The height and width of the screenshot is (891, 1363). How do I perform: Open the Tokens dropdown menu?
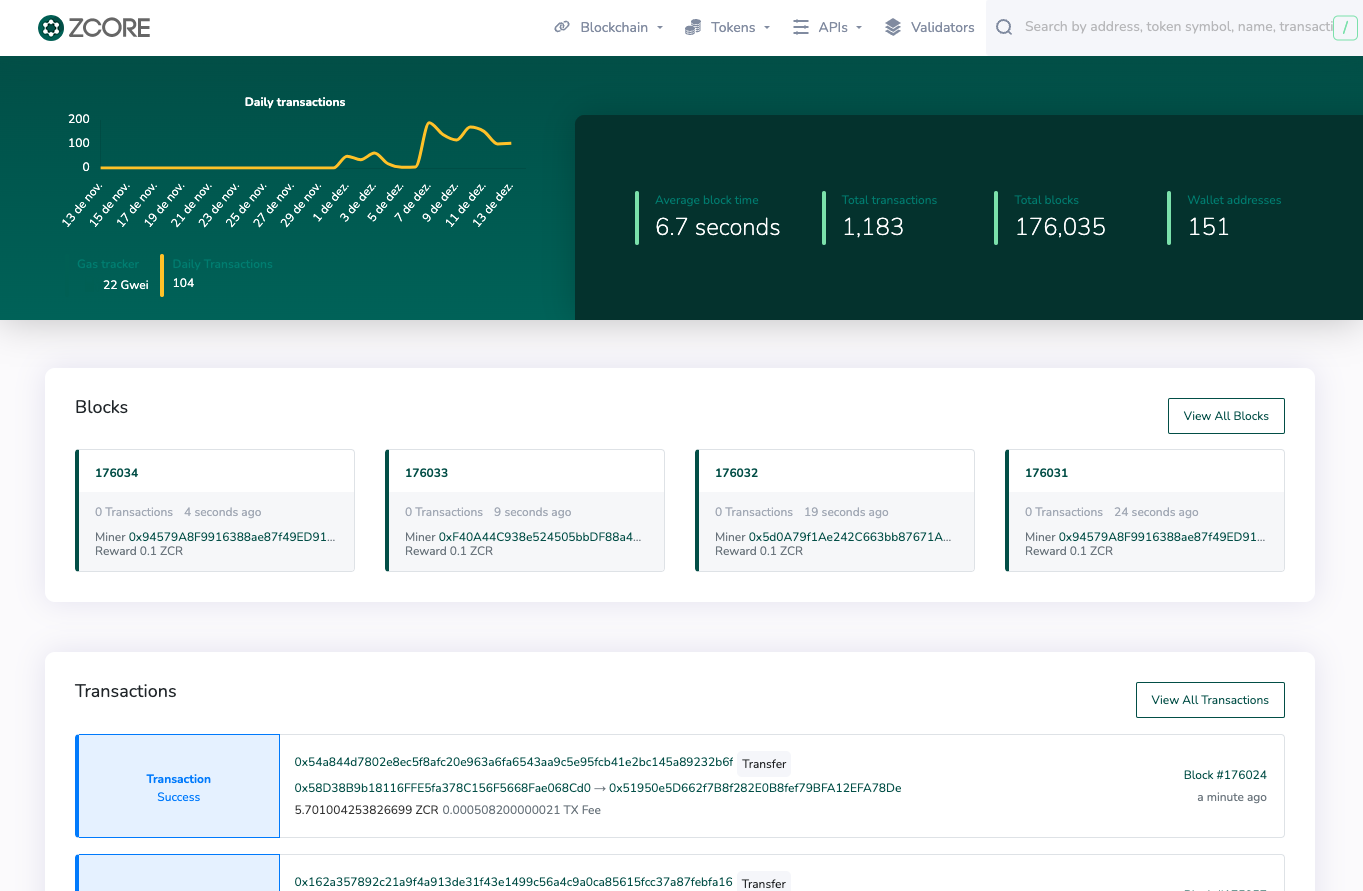pyautogui.click(x=739, y=28)
